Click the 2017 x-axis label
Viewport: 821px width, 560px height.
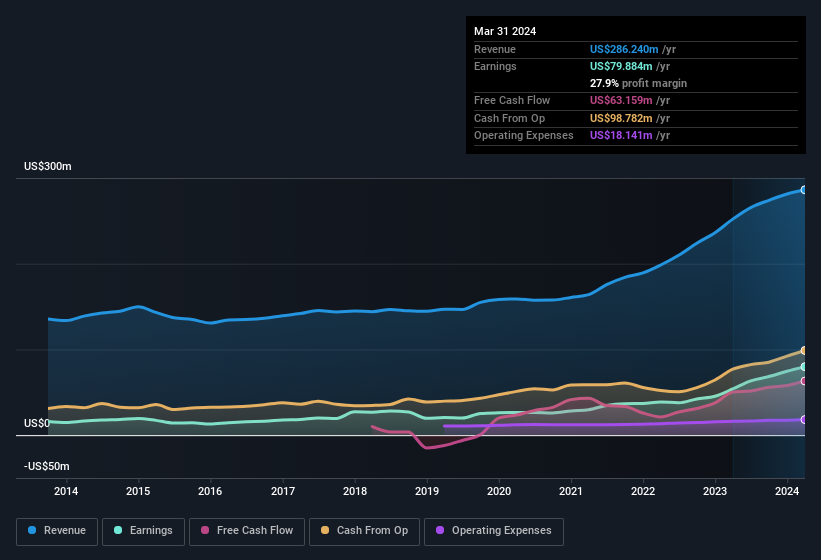[x=283, y=491]
